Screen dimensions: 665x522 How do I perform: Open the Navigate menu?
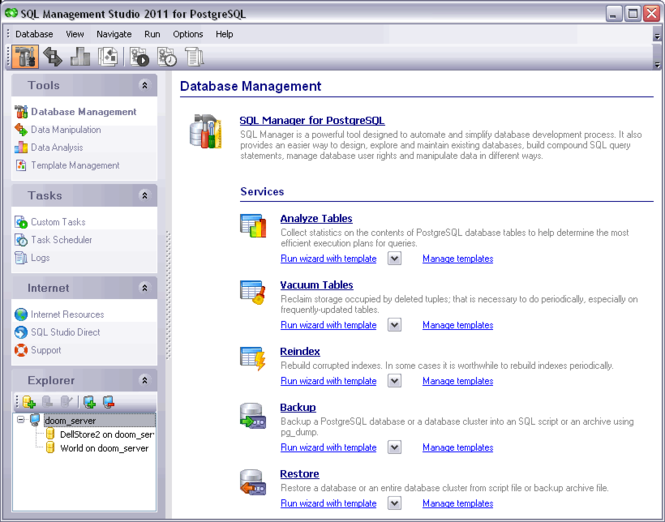point(114,34)
